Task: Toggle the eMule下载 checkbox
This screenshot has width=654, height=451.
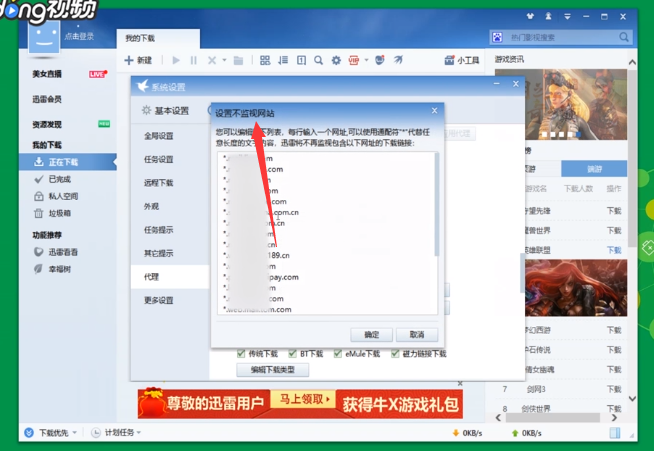Action: coord(338,354)
